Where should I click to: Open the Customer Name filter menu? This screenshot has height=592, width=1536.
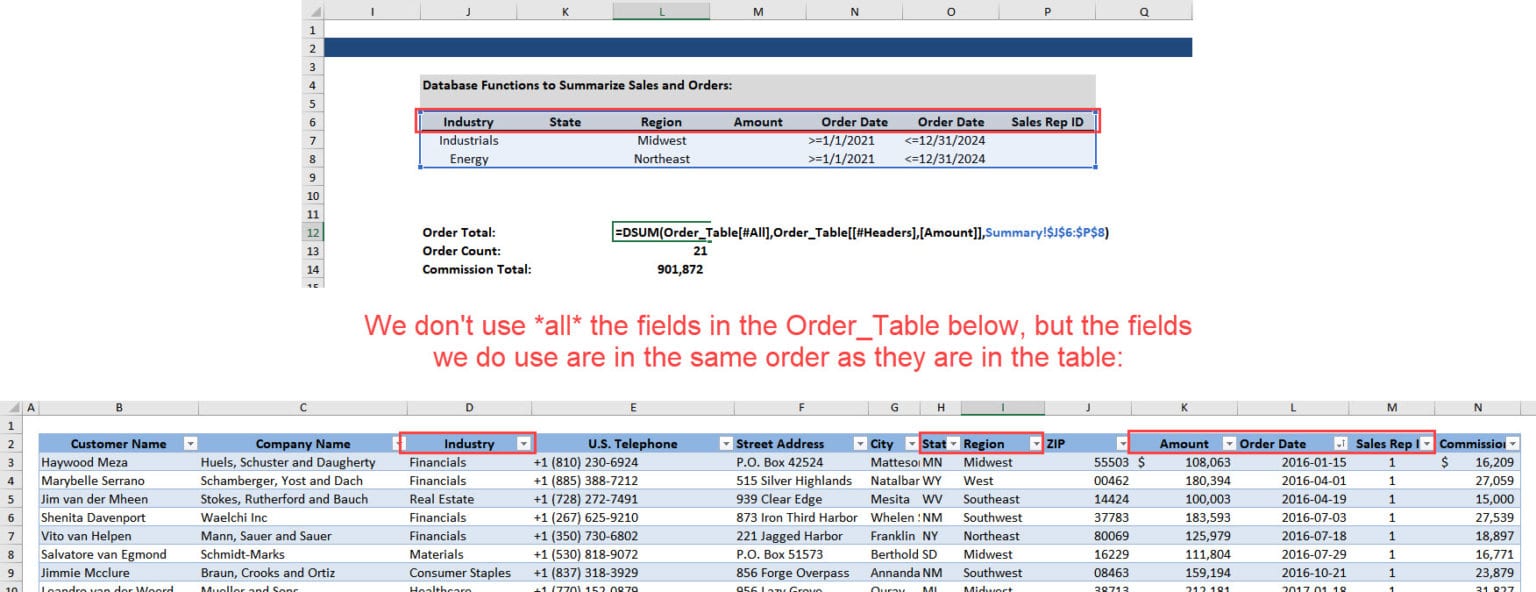(190, 443)
